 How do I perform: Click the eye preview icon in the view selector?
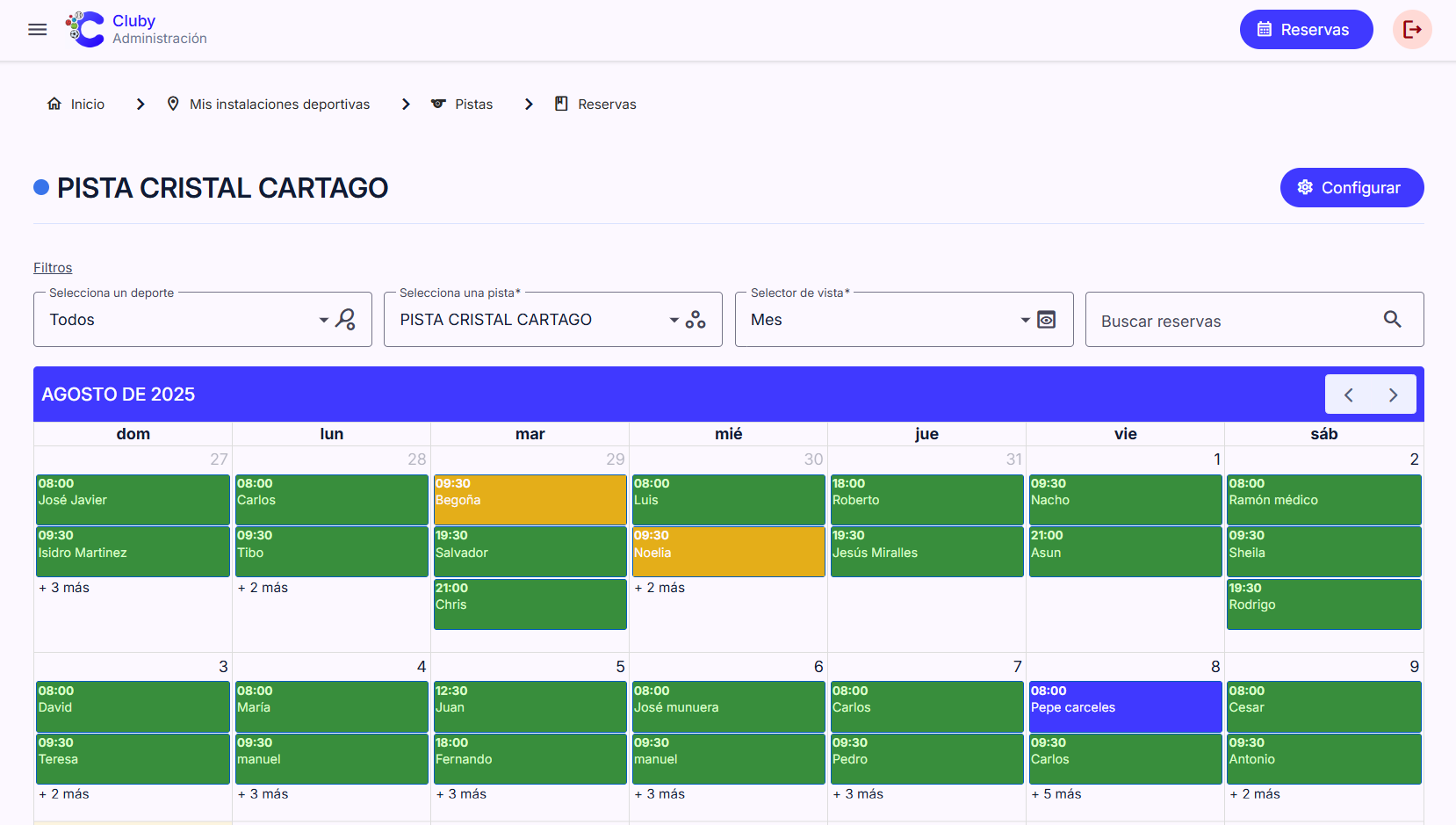pos(1046,320)
